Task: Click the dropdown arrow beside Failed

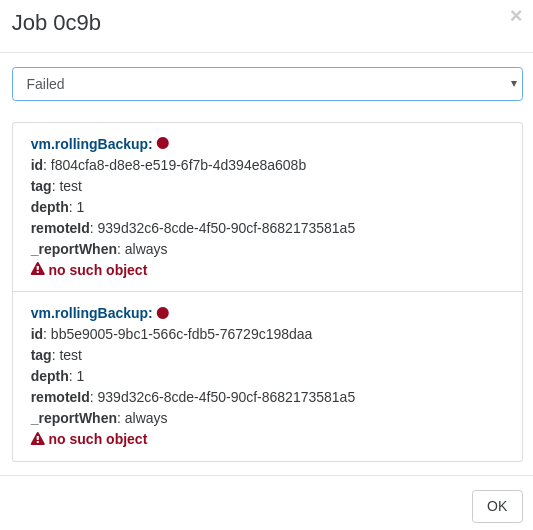Action: point(514,84)
